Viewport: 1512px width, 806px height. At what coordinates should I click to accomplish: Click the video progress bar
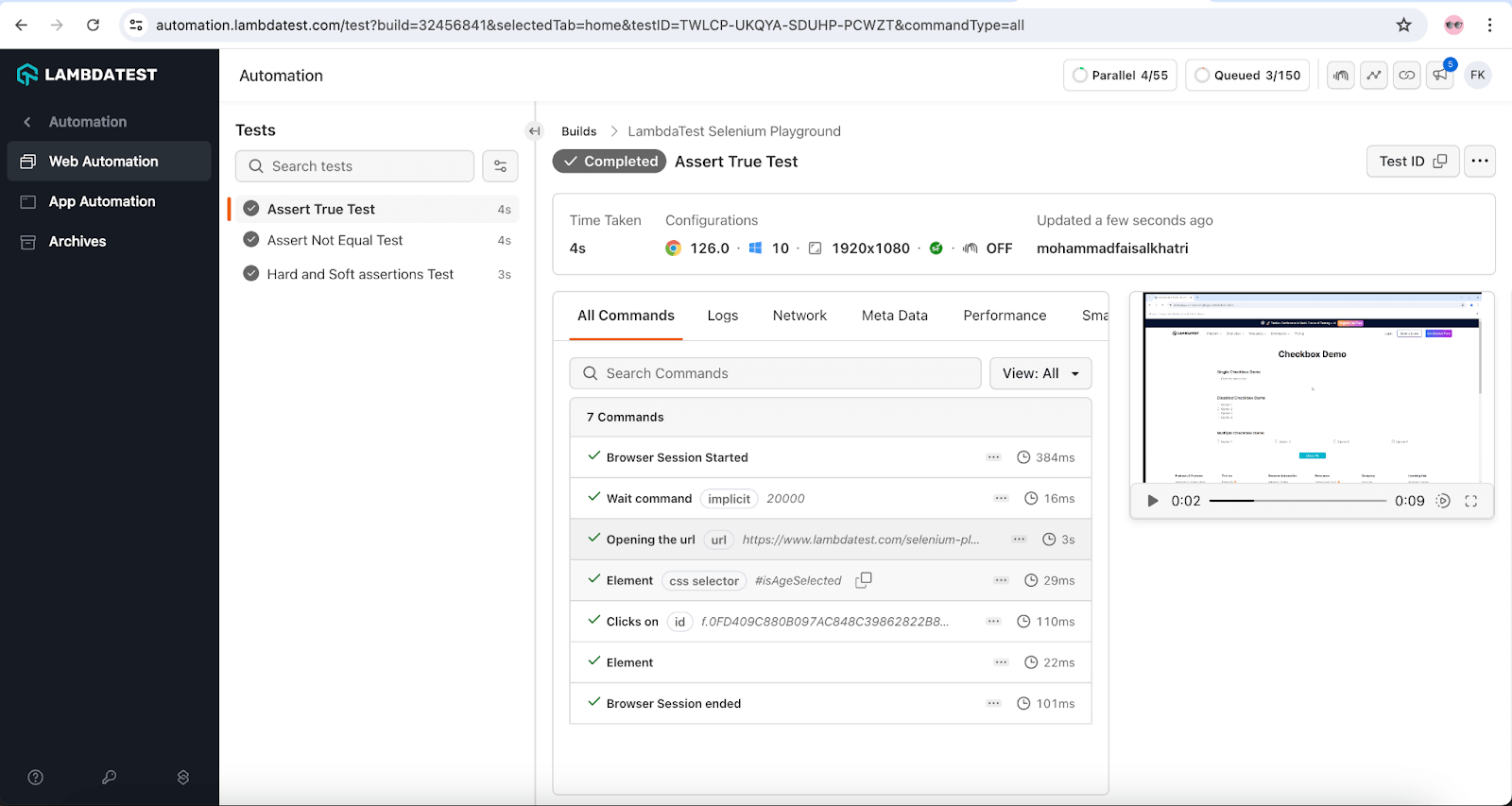point(1297,501)
